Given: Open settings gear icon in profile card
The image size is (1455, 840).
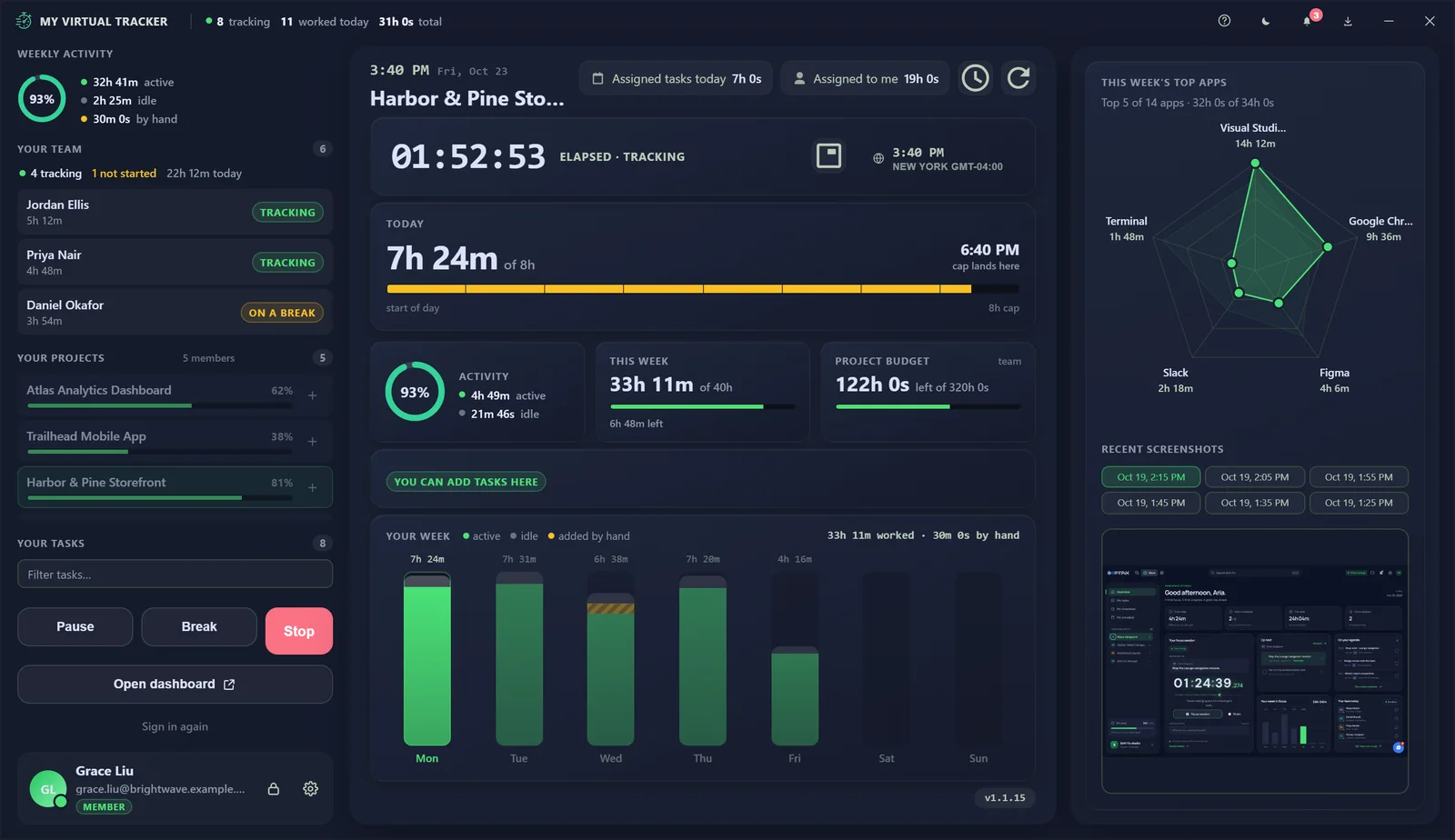Looking at the screenshot, I should [310, 788].
